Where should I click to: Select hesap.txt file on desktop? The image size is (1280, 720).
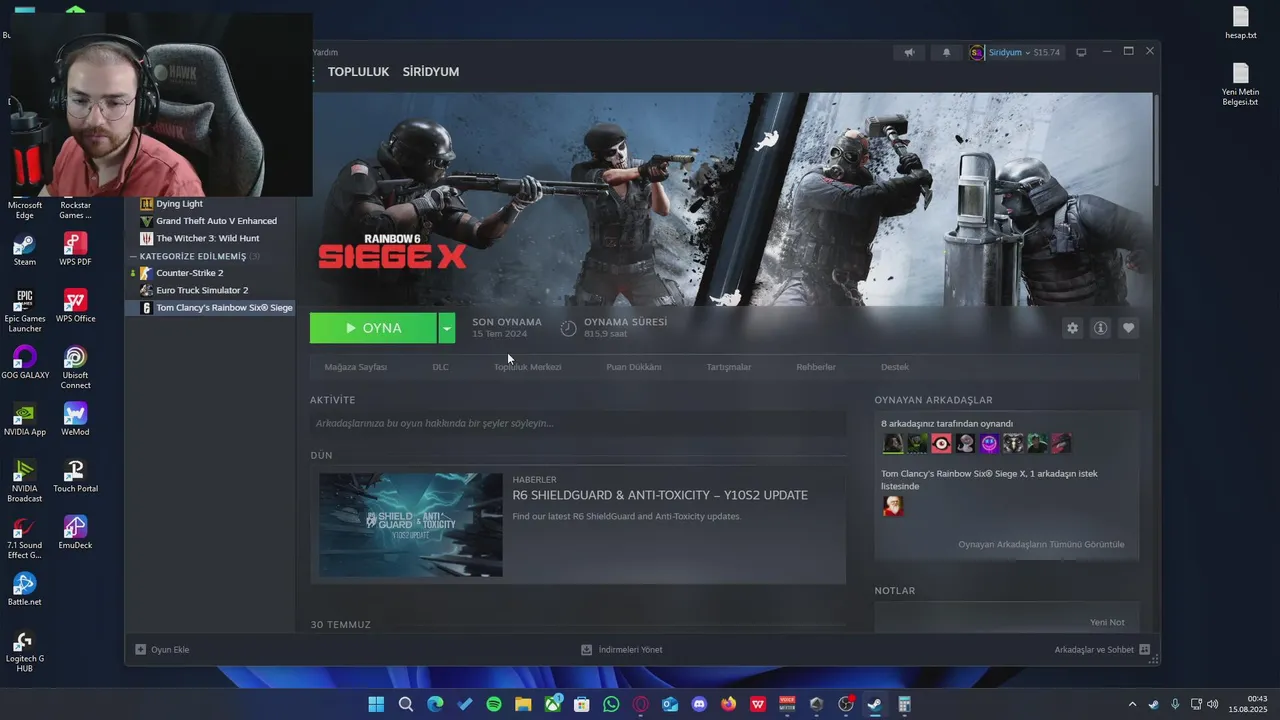[x=1240, y=23]
